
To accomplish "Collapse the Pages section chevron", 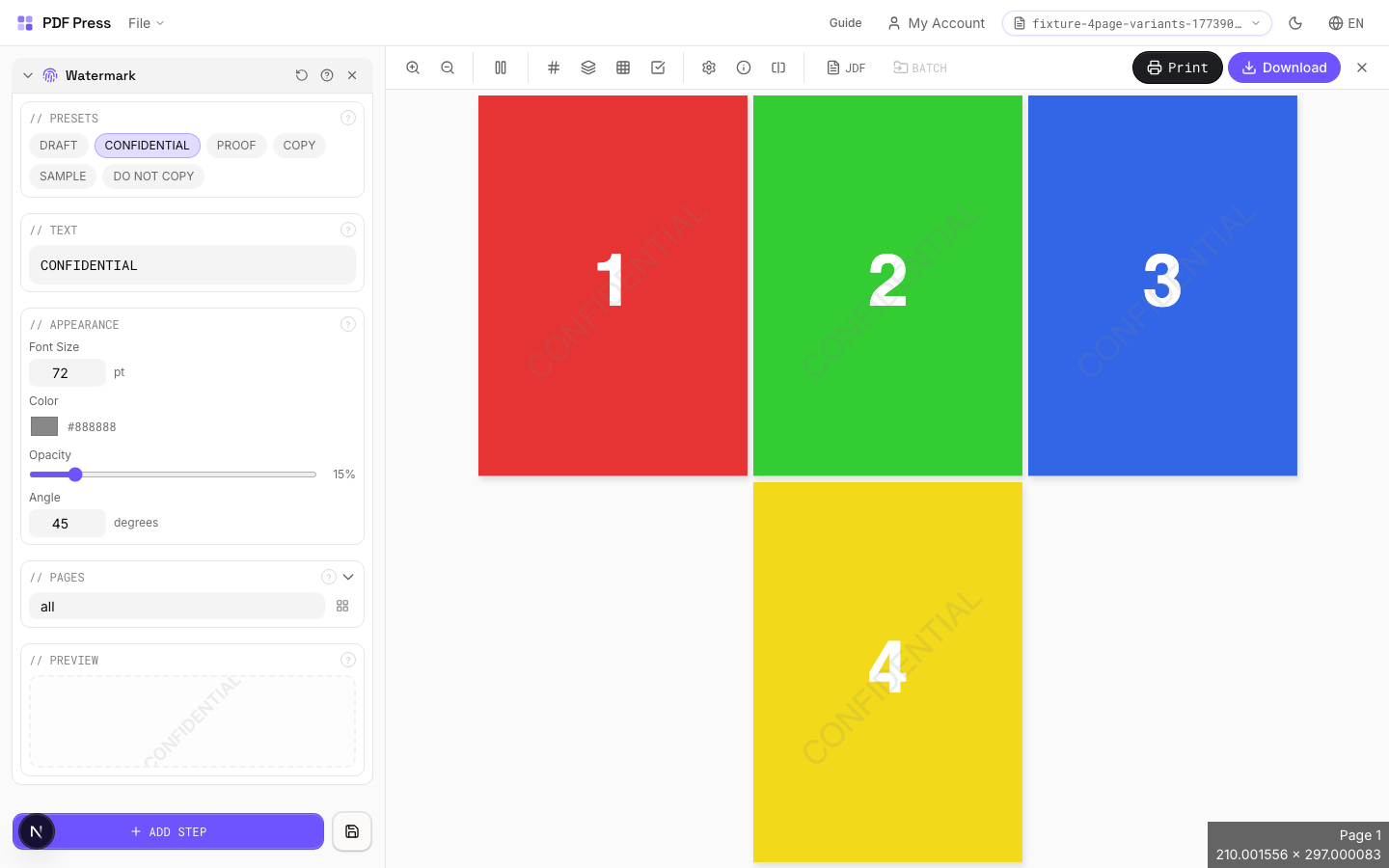I will pyautogui.click(x=348, y=577).
